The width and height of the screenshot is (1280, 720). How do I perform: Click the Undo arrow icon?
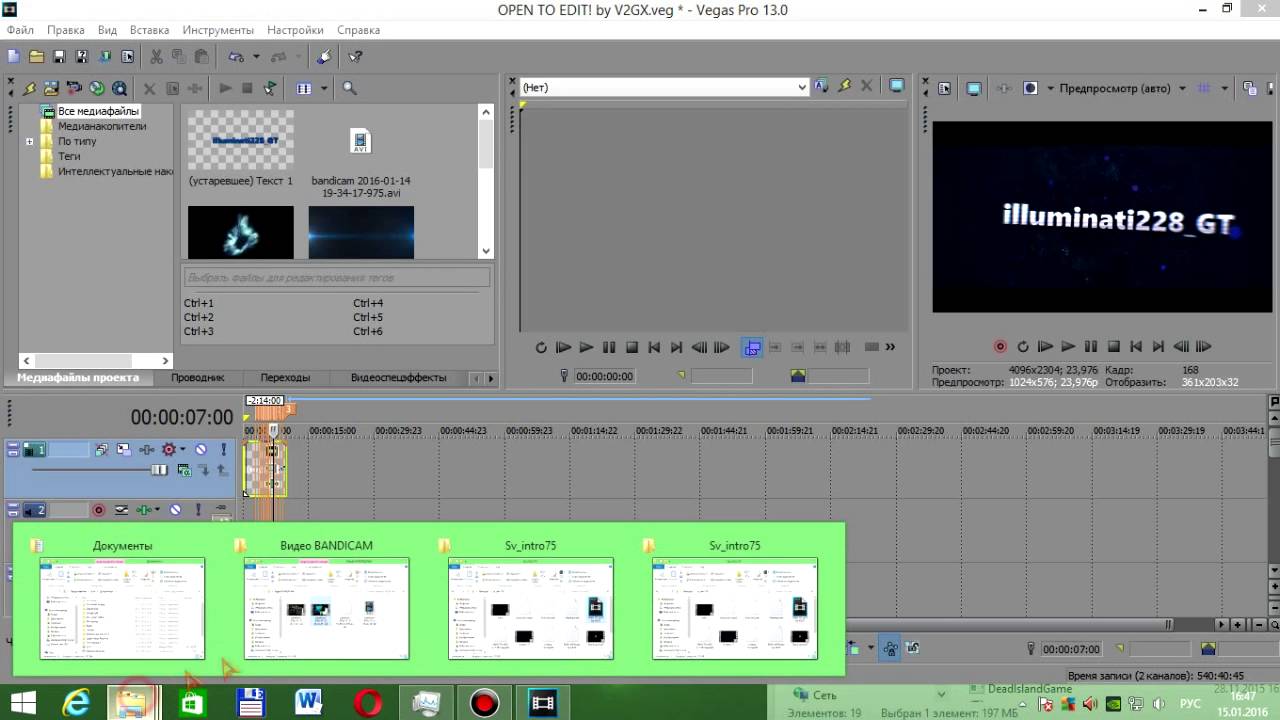236,57
